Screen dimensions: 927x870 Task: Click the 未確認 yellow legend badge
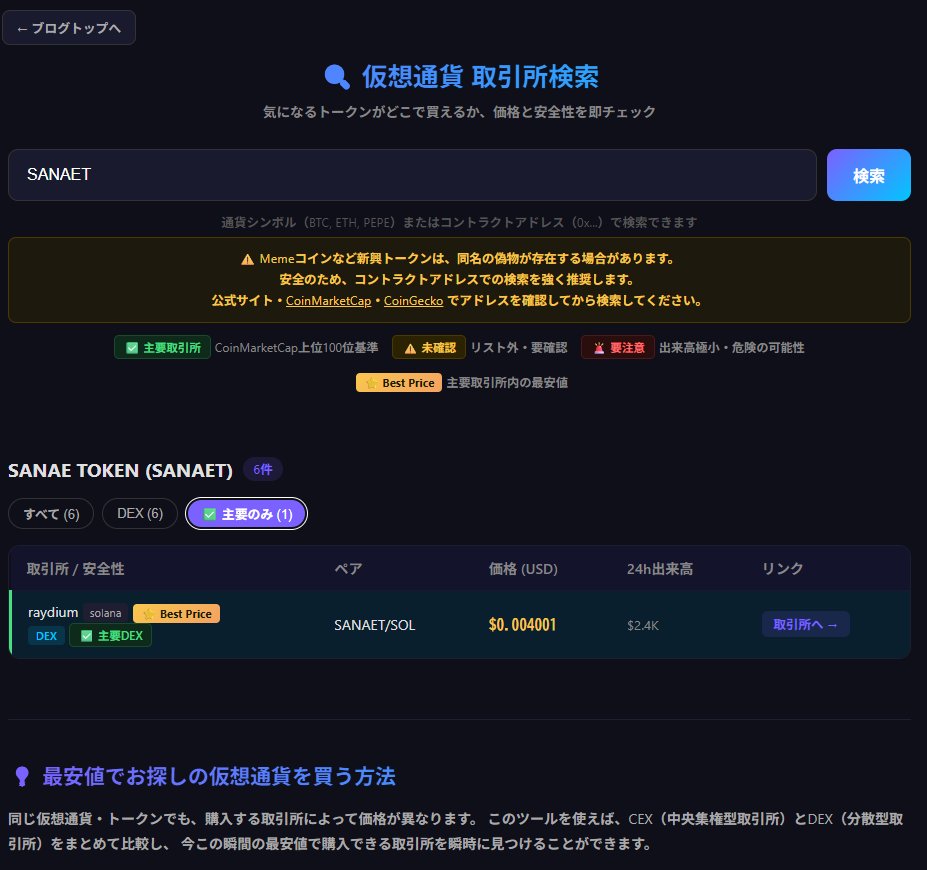click(429, 348)
